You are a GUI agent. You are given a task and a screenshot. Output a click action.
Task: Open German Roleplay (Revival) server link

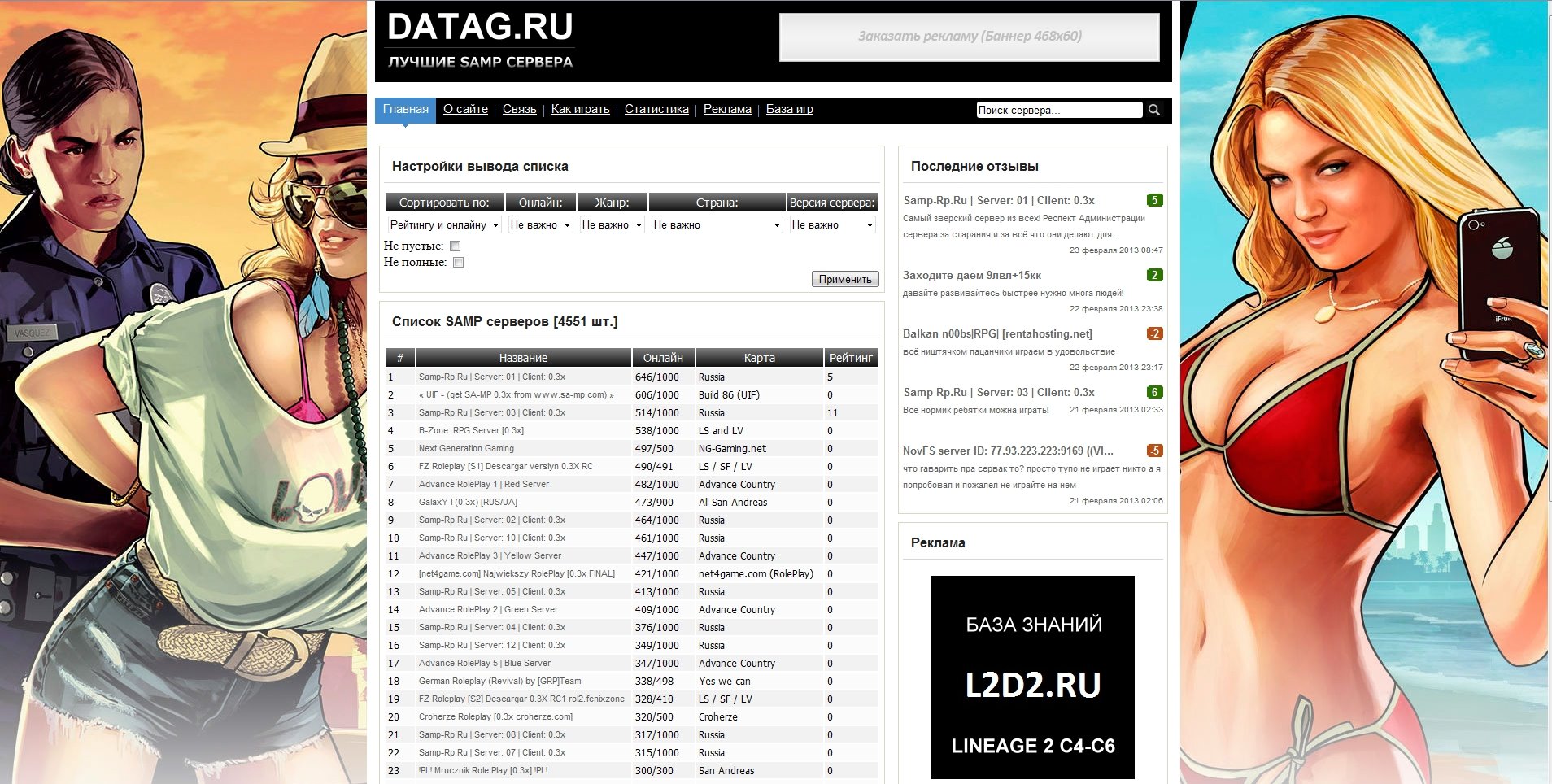(500, 681)
